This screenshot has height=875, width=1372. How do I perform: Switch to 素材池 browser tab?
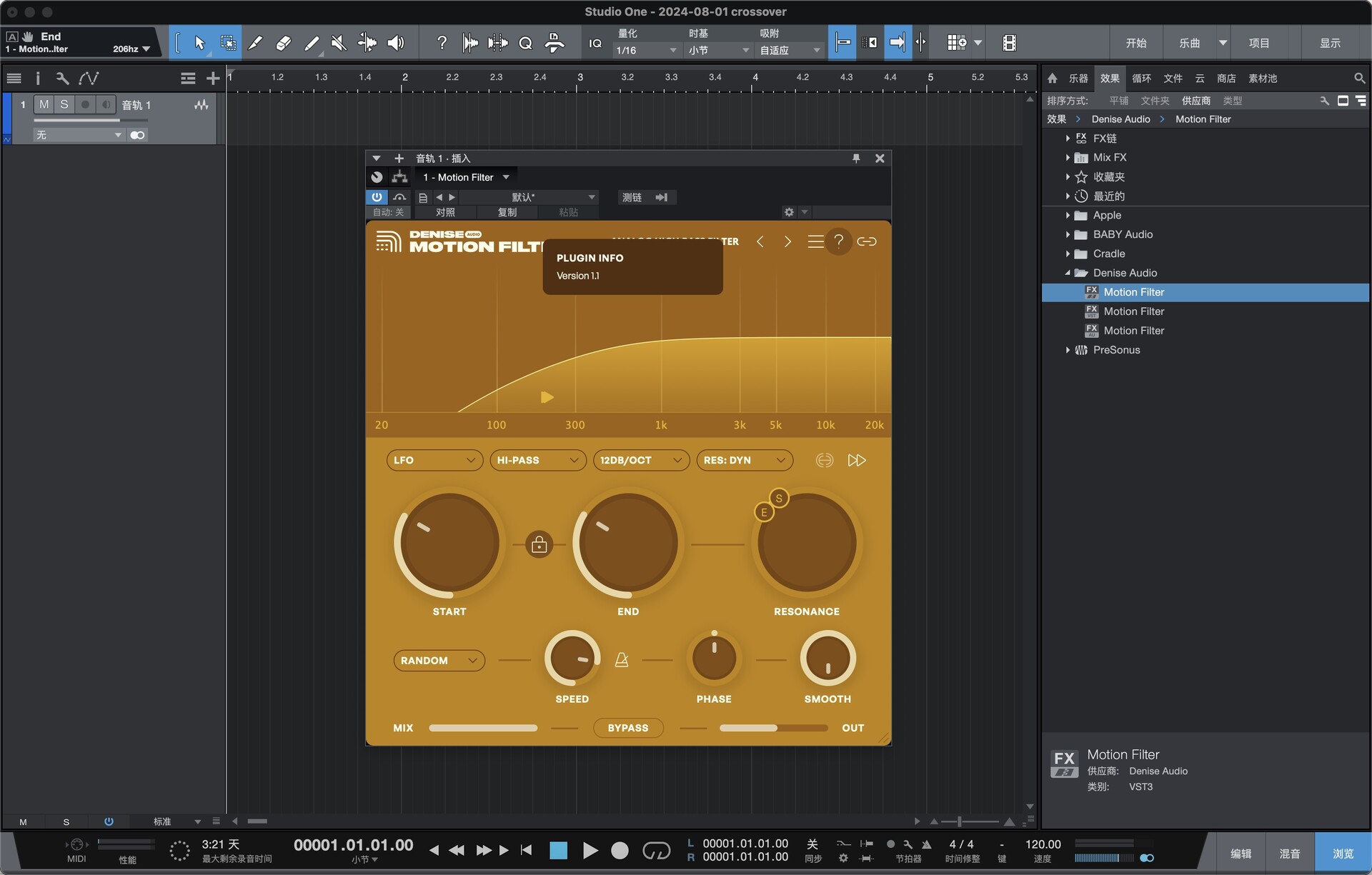1263,79
